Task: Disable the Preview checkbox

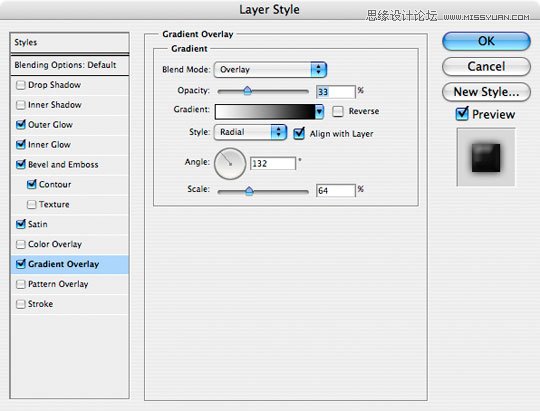Action: 462,113
